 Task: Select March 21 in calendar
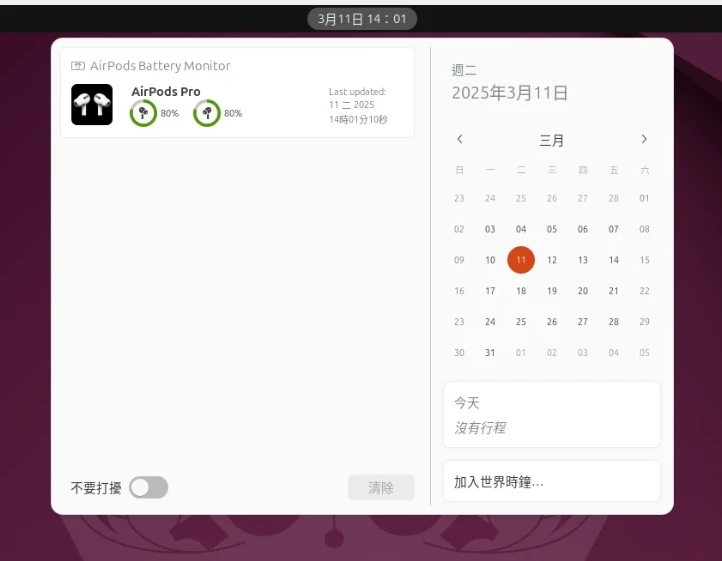coord(613,291)
